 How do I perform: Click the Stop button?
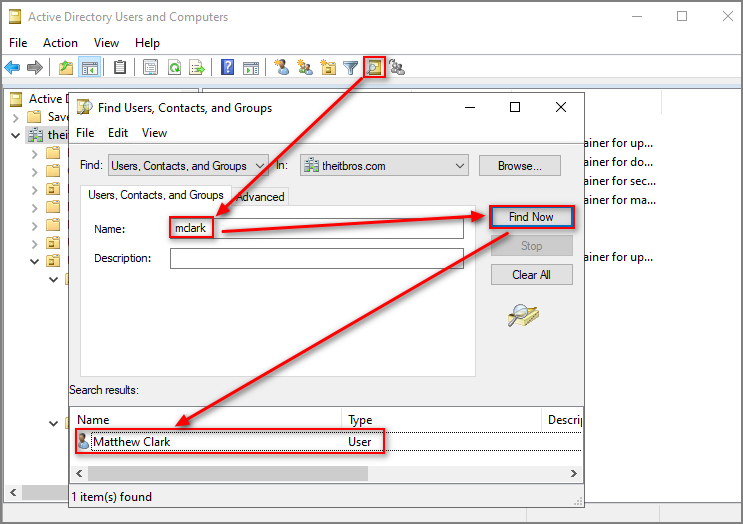click(531, 246)
